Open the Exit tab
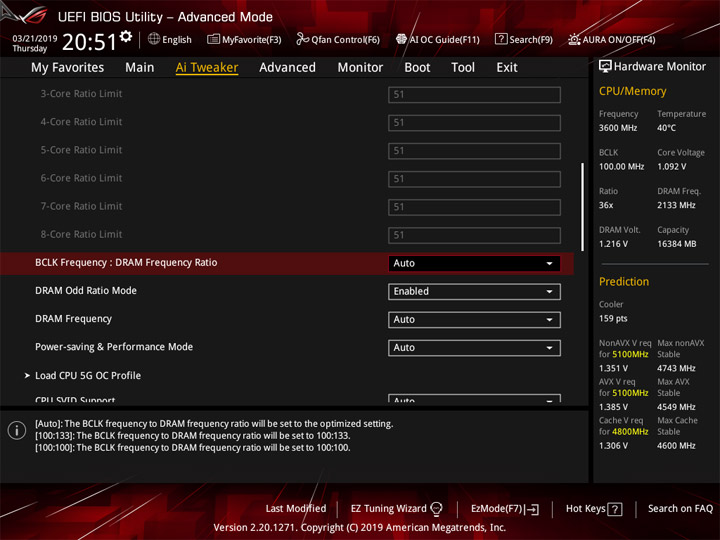The image size is (720, 540). (x=506, y=68)
